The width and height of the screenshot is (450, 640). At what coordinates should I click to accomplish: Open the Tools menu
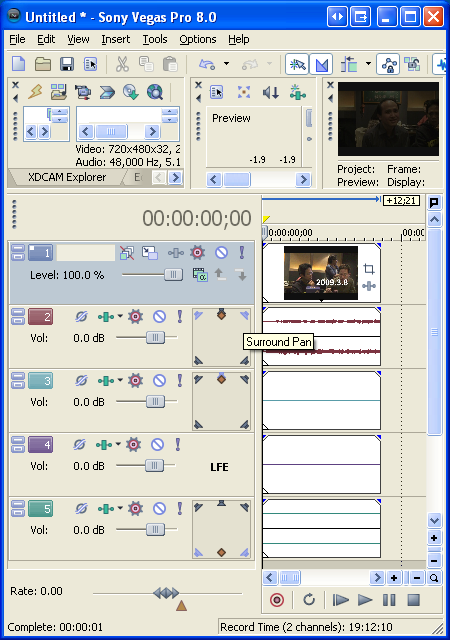pos(155,39)
